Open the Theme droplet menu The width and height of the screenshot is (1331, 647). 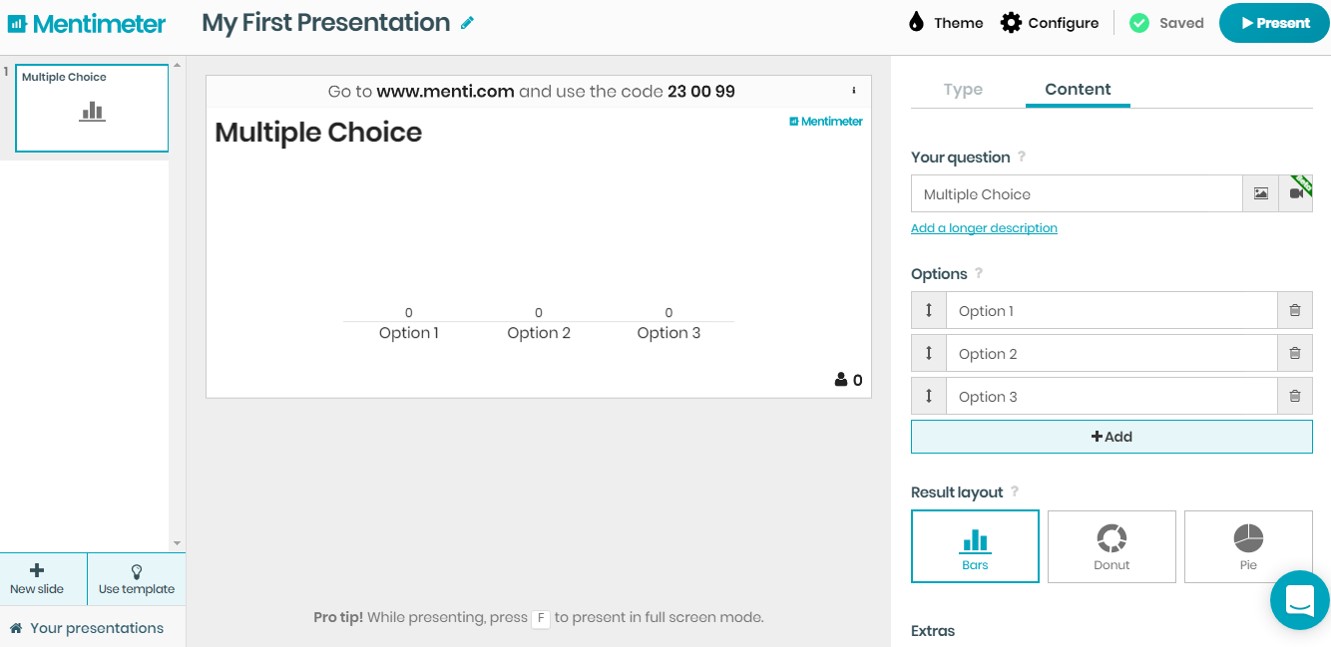click(946, 23)
